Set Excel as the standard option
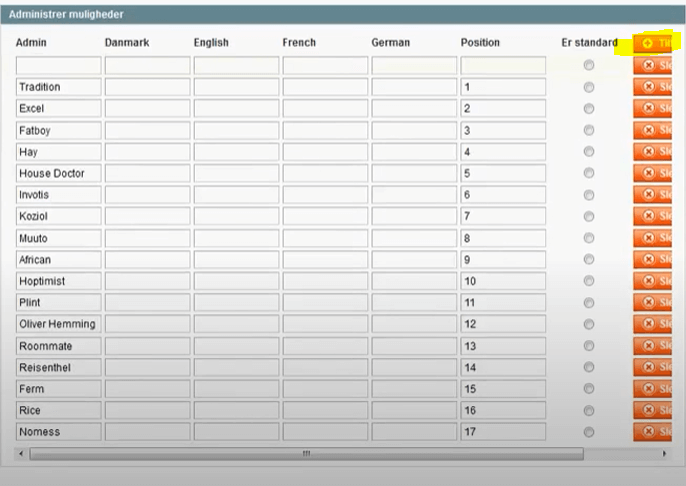This screenshot has height=486, width=686. coord(589,108)
